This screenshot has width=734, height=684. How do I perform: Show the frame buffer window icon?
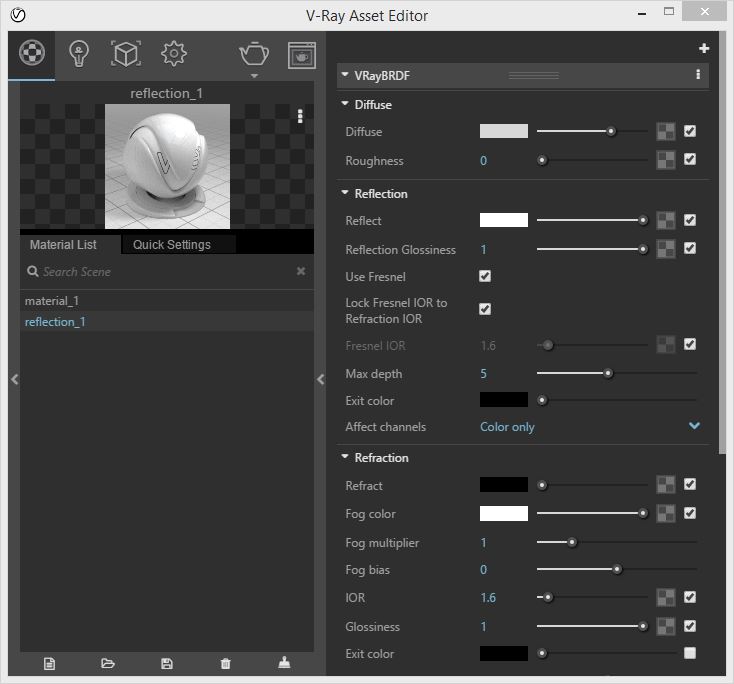301,55
